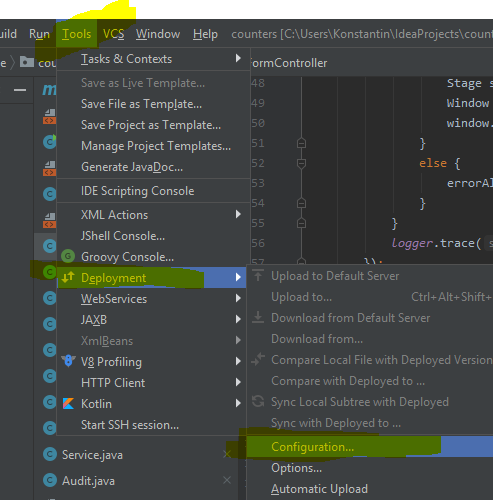Open Deployment Options

370,468
